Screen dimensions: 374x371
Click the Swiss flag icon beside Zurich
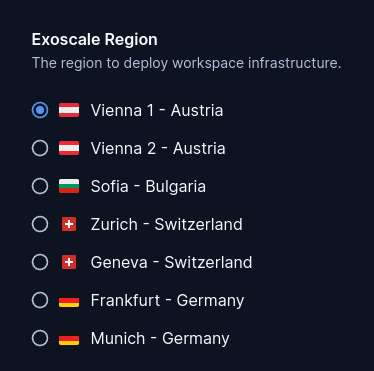coord(69,224)
